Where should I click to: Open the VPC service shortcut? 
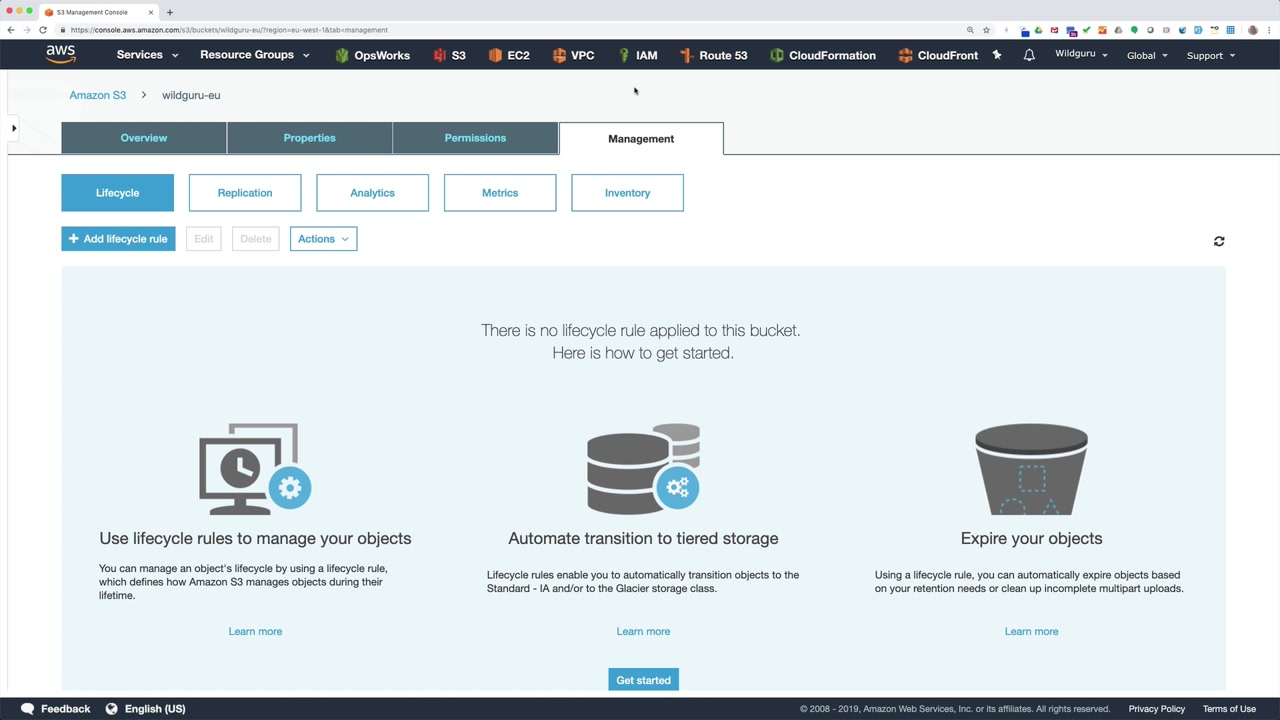573,55
